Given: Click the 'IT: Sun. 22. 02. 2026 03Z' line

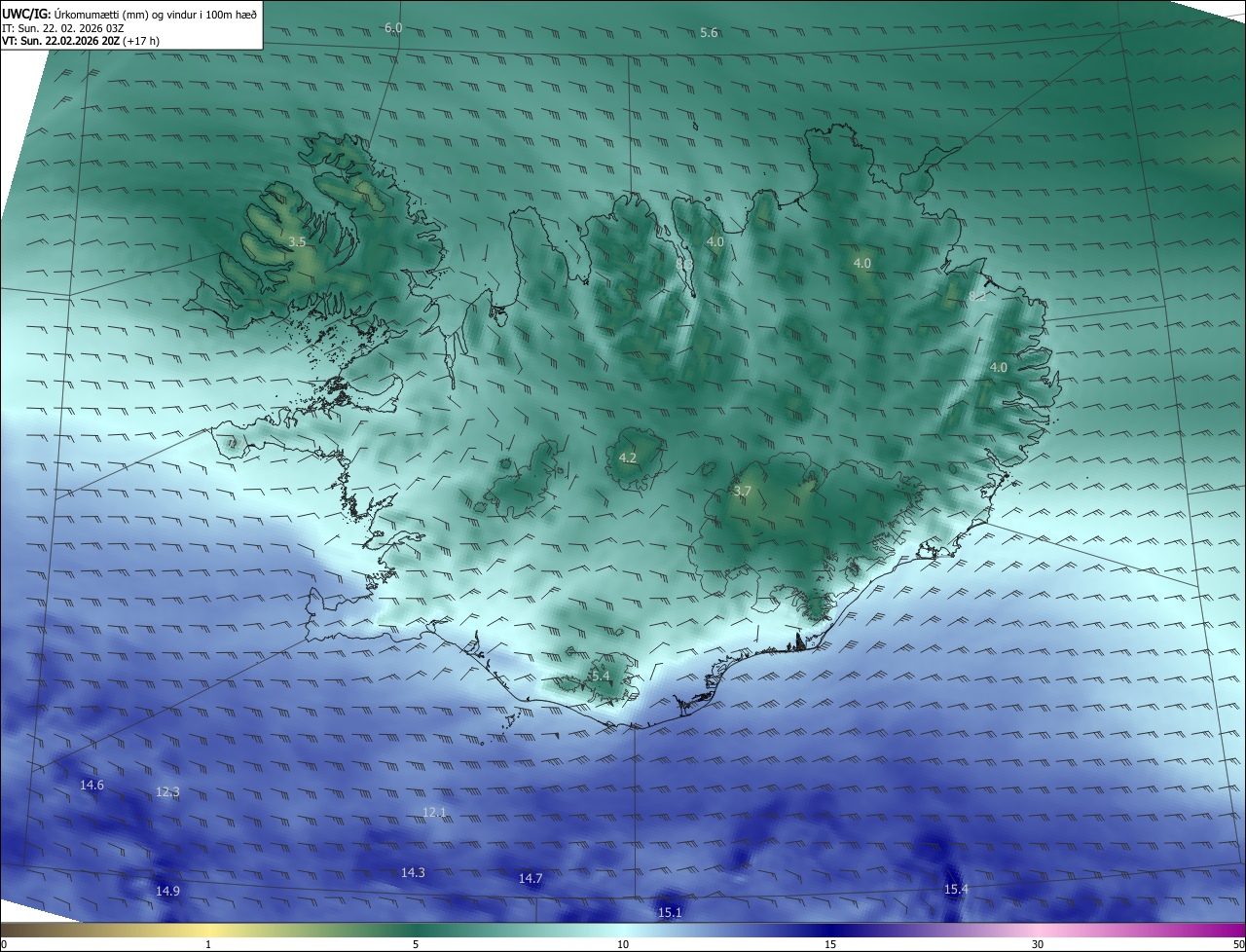Looking at the screenshot, I should (62, 28).
